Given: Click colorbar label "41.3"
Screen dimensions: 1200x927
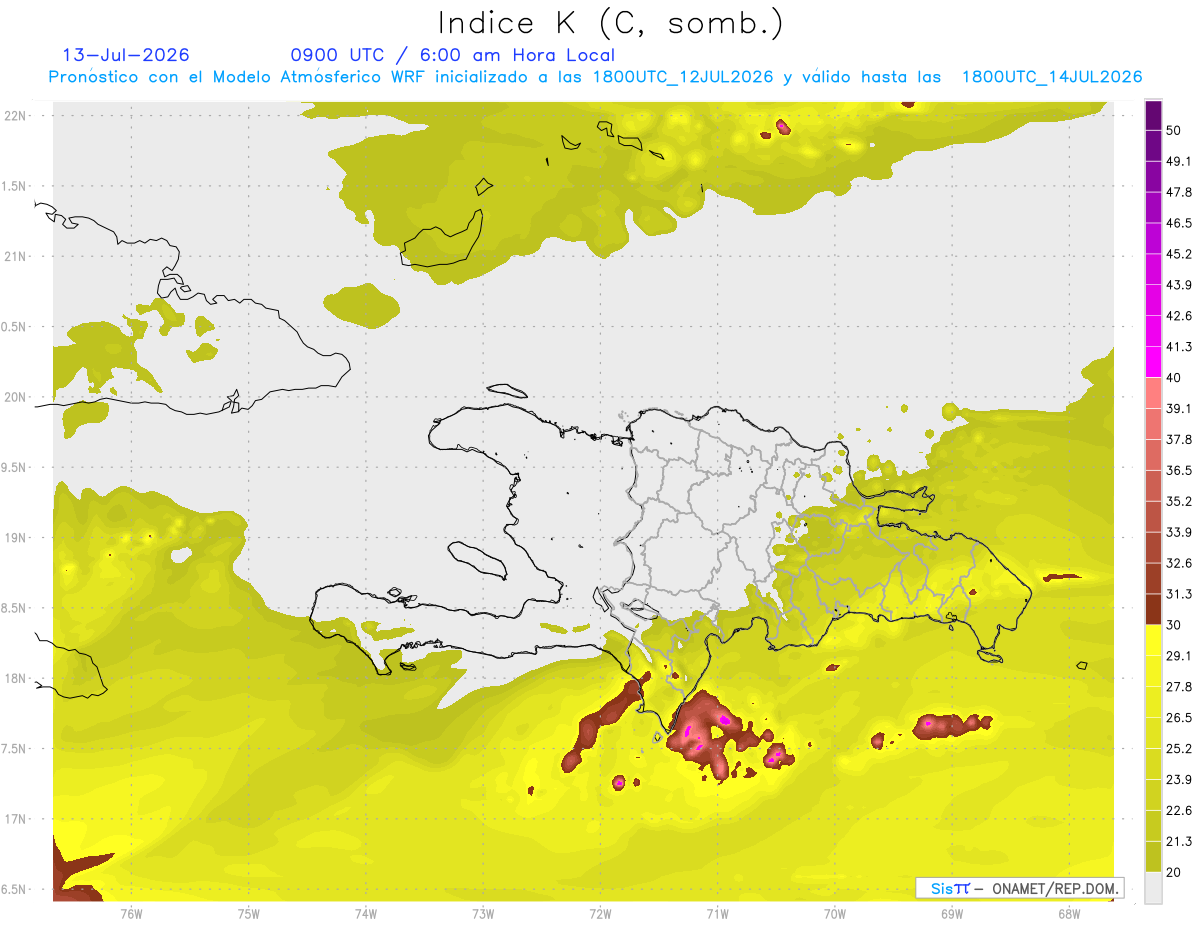Looking at the screenshot, I should 1179,347.
